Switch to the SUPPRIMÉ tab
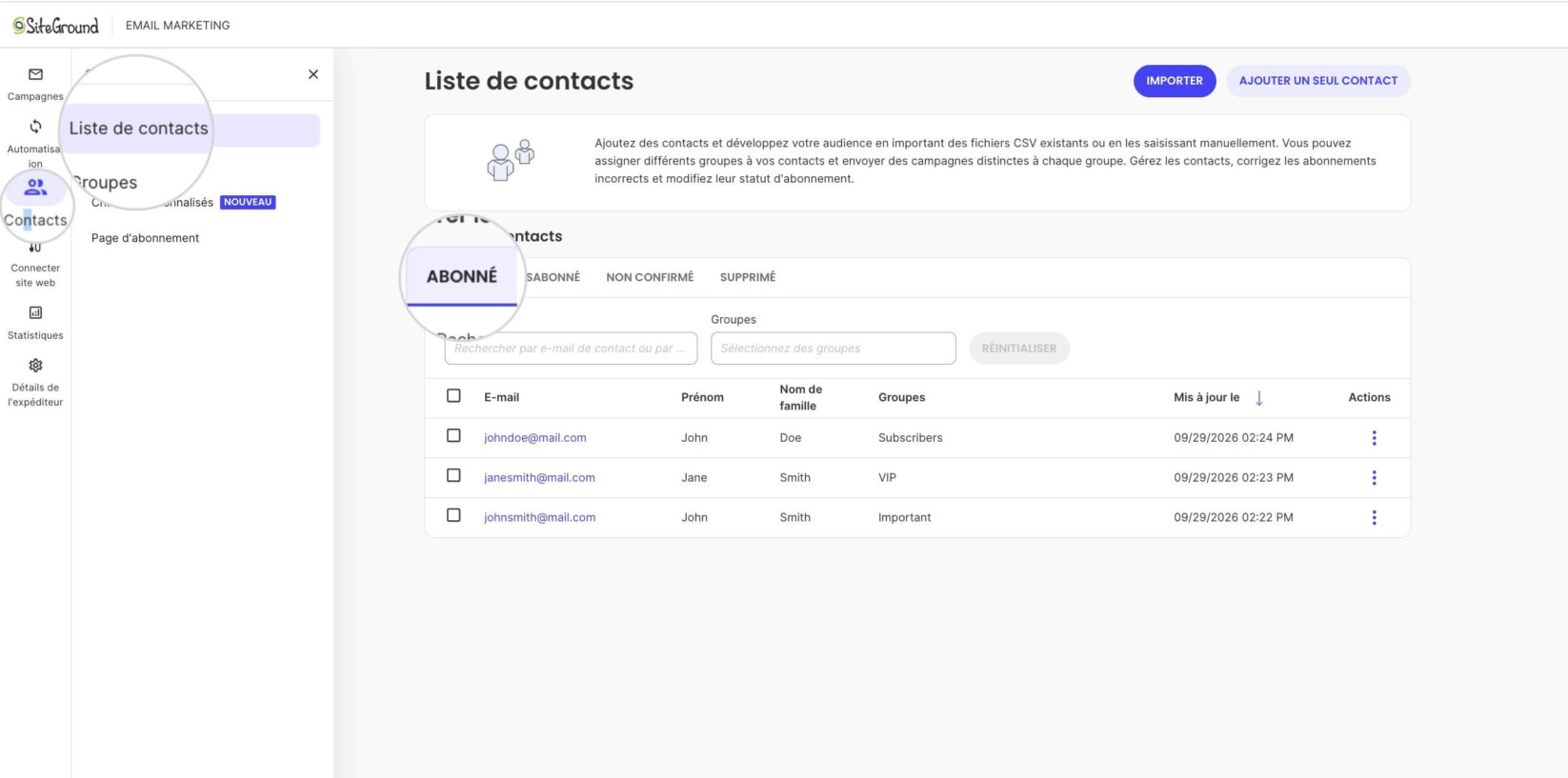Viewport: 1568px width, 778px height. pos(748,277)
